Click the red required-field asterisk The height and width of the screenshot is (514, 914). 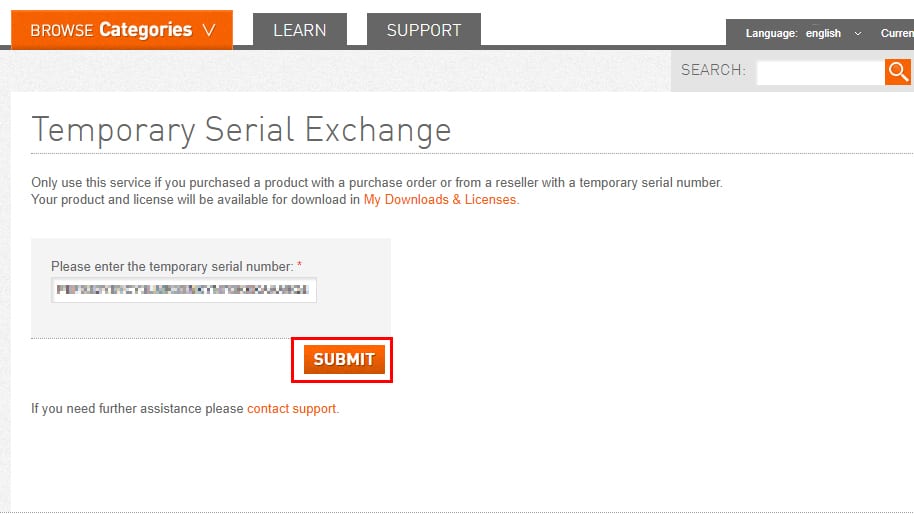pos(299,267)
